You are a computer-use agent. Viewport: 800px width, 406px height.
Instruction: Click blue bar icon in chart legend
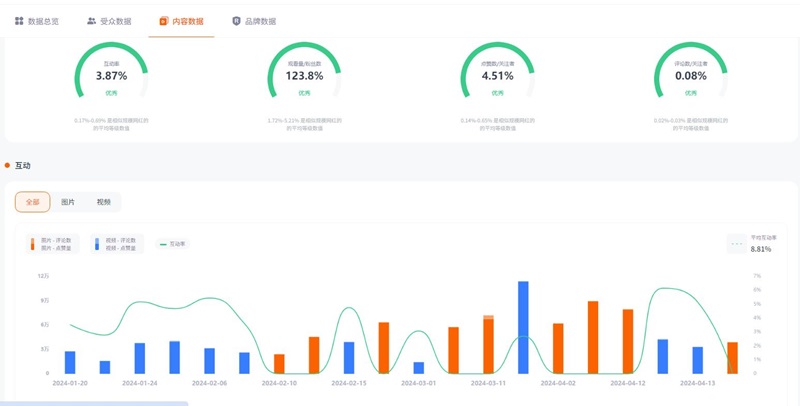coord(97,243)
